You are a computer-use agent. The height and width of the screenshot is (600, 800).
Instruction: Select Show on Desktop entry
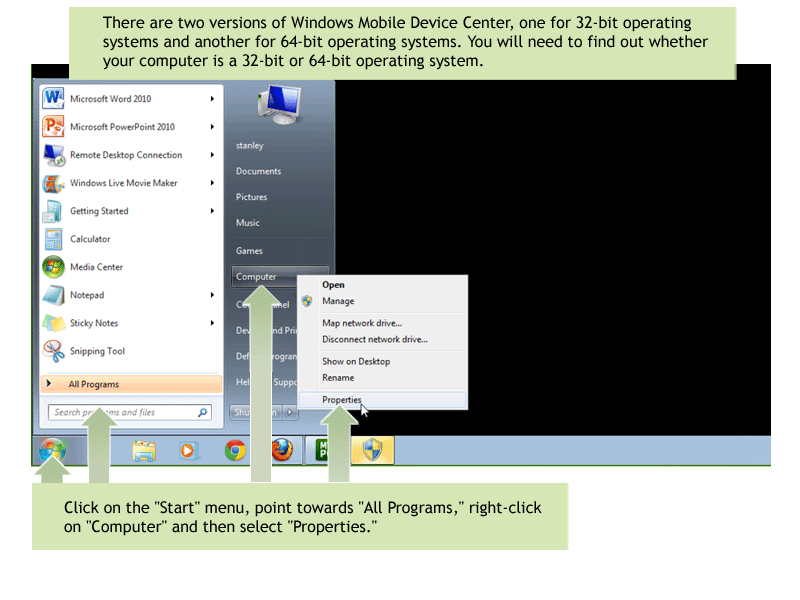tap(383, 361)
